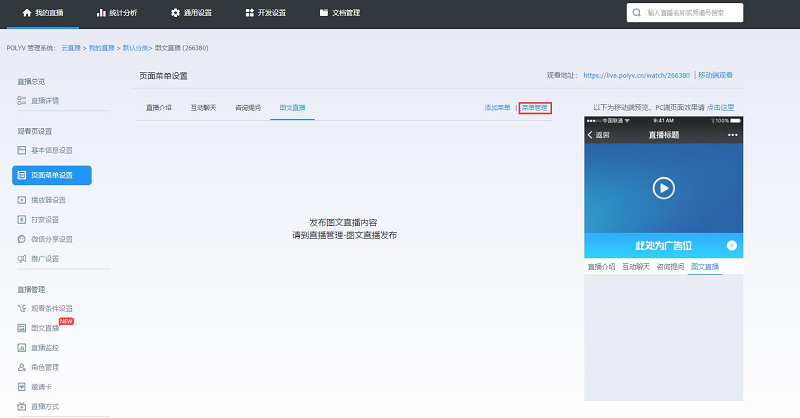Click the 菜单管理 link
This screenshot has height=418, width=800.
(535, 107)
